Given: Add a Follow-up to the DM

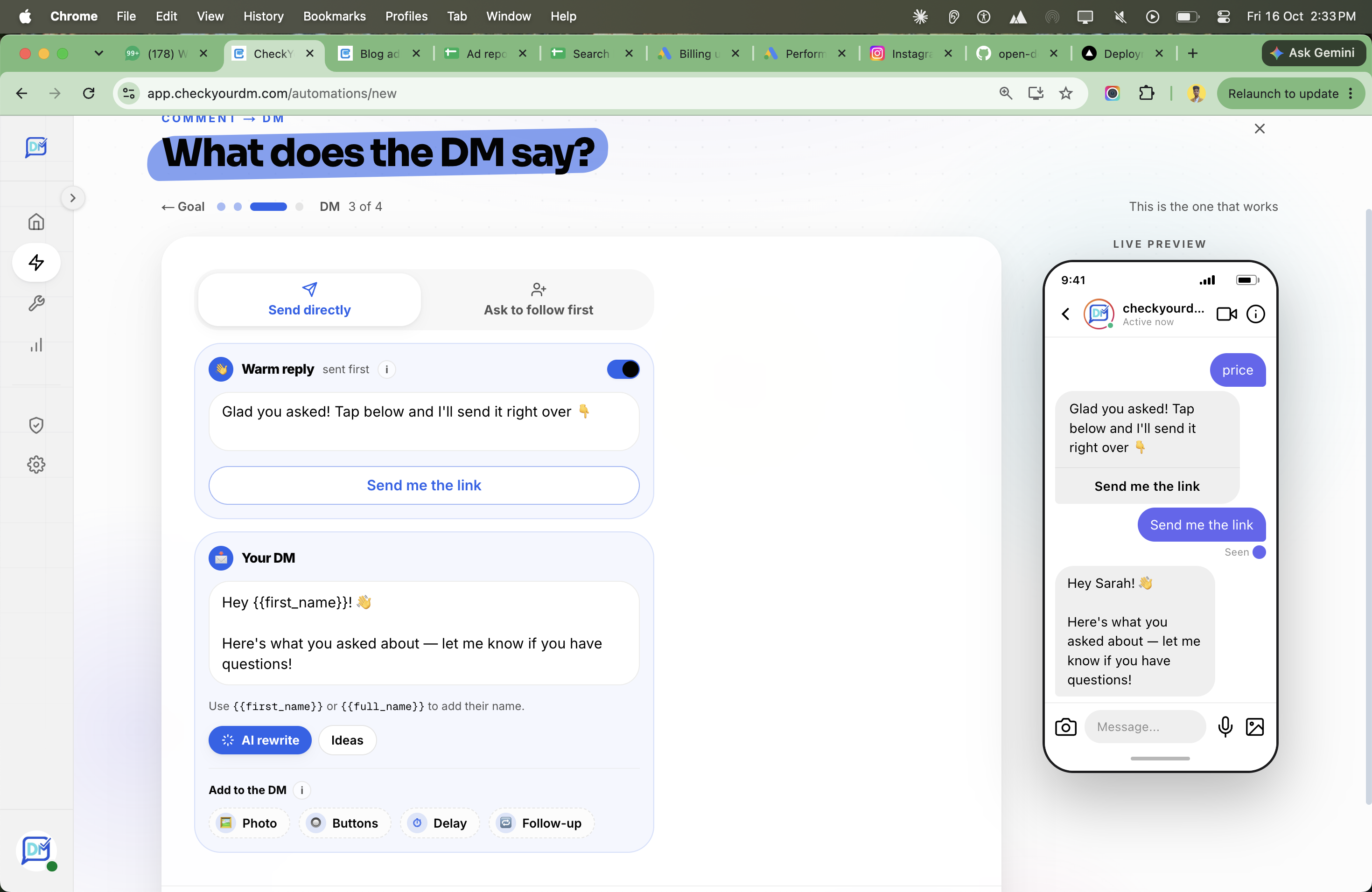Looking at the screenshot, I should pos(541,823).
